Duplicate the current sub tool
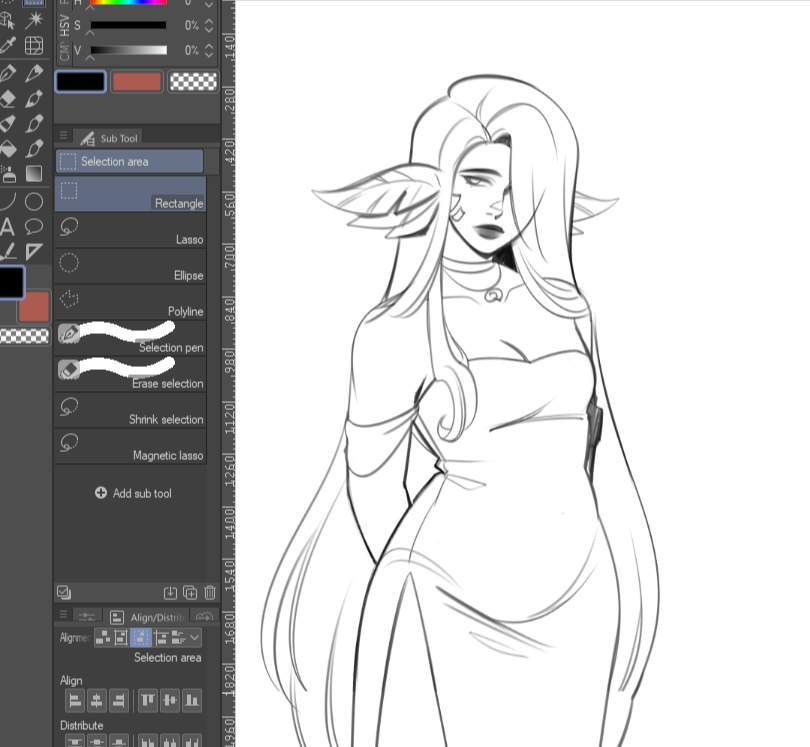This screenshot has width=810, height=747. (x=189, y=593)
